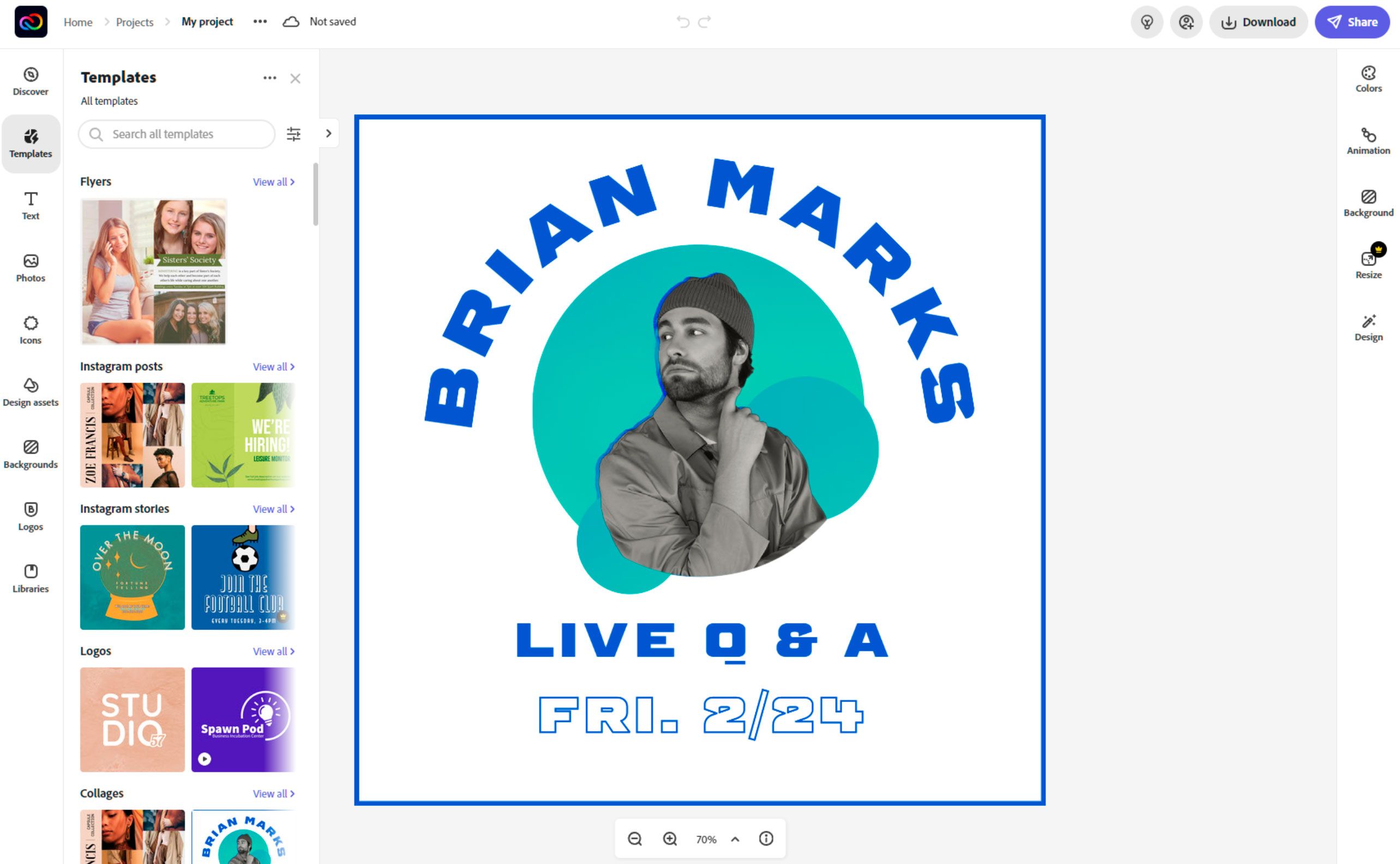Click the Download button

coord(1260,21)
